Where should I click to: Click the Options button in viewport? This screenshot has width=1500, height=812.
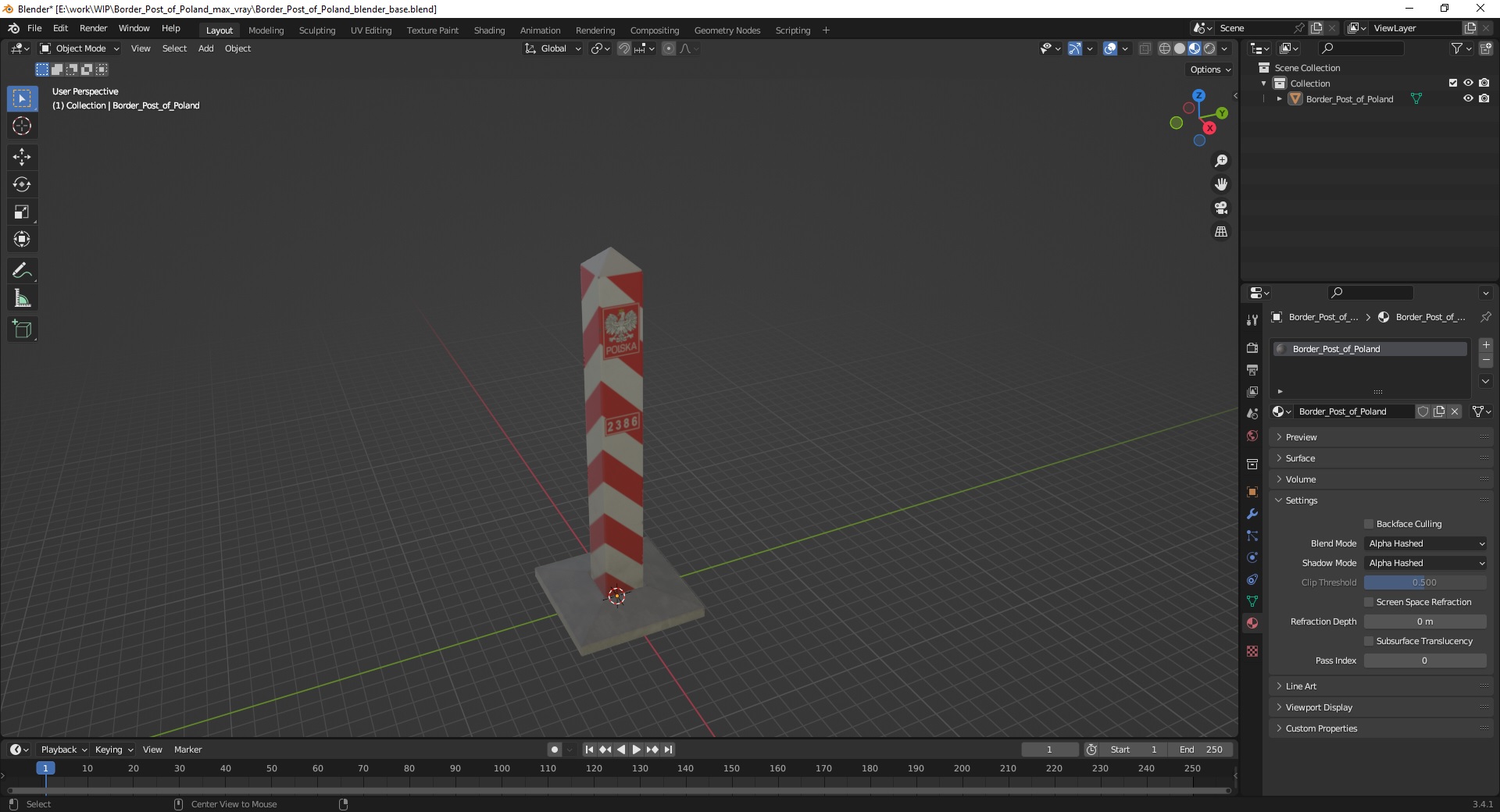pyautogui.click(x=1210, y=69)
